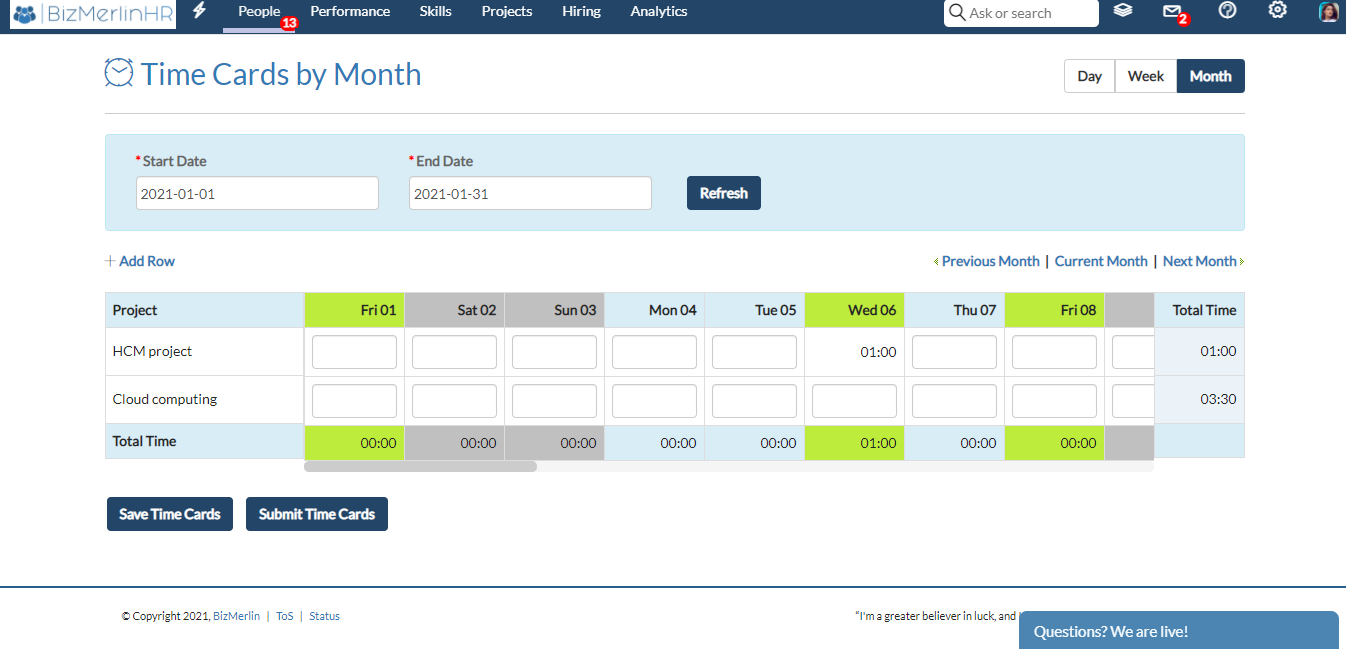Click the Refresh button
The height and width of the screenshot is (649, 1346).
723,192
